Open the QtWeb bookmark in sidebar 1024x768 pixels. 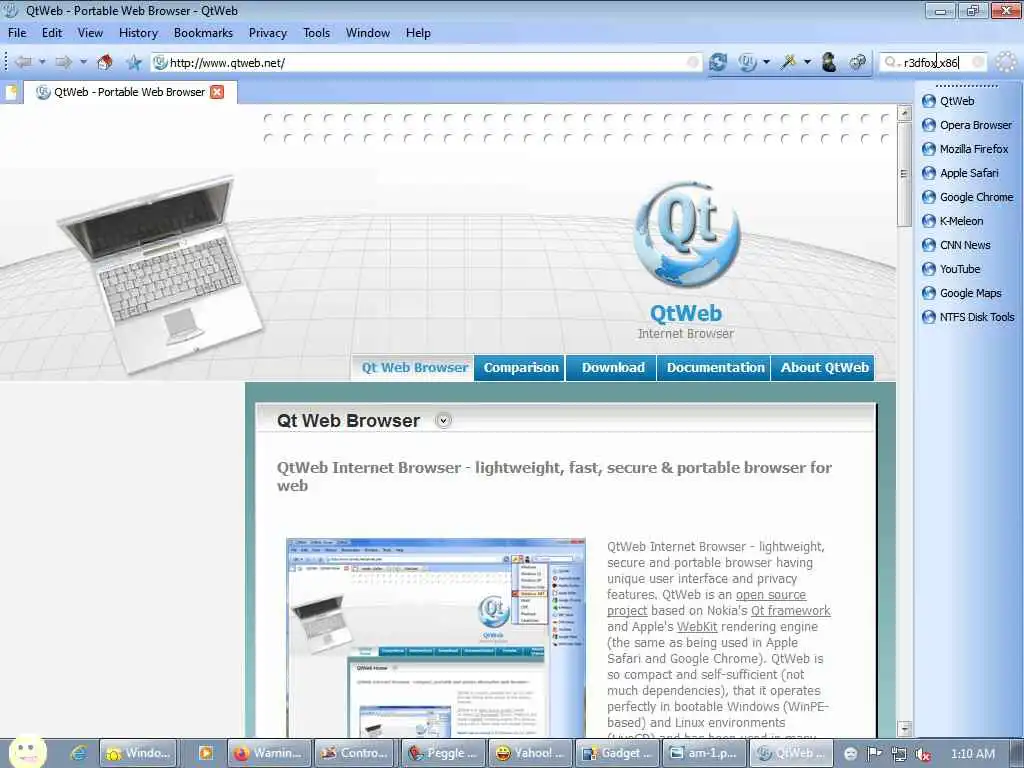[x=948, y=101]
